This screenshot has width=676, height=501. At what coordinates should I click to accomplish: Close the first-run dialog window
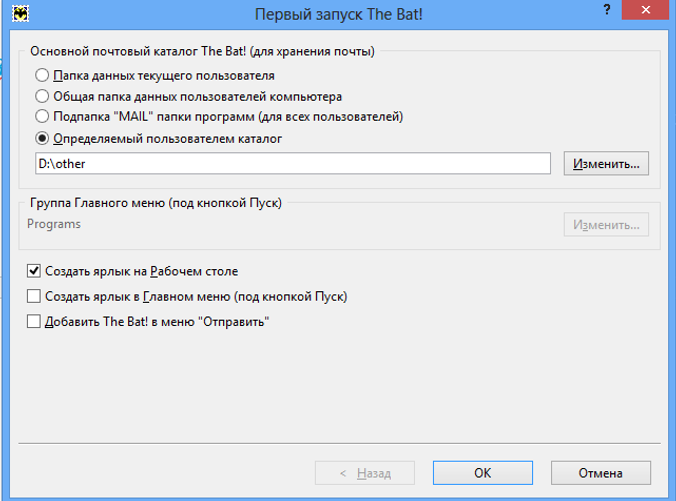tap(647, 10)
